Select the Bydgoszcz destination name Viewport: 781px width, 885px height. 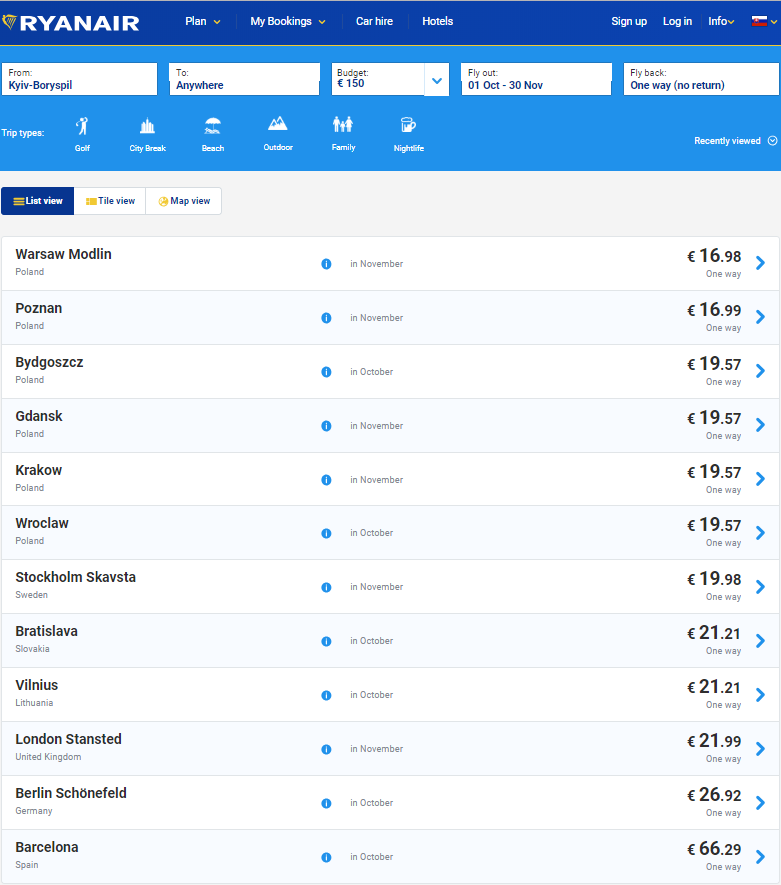tap(49, 362)
